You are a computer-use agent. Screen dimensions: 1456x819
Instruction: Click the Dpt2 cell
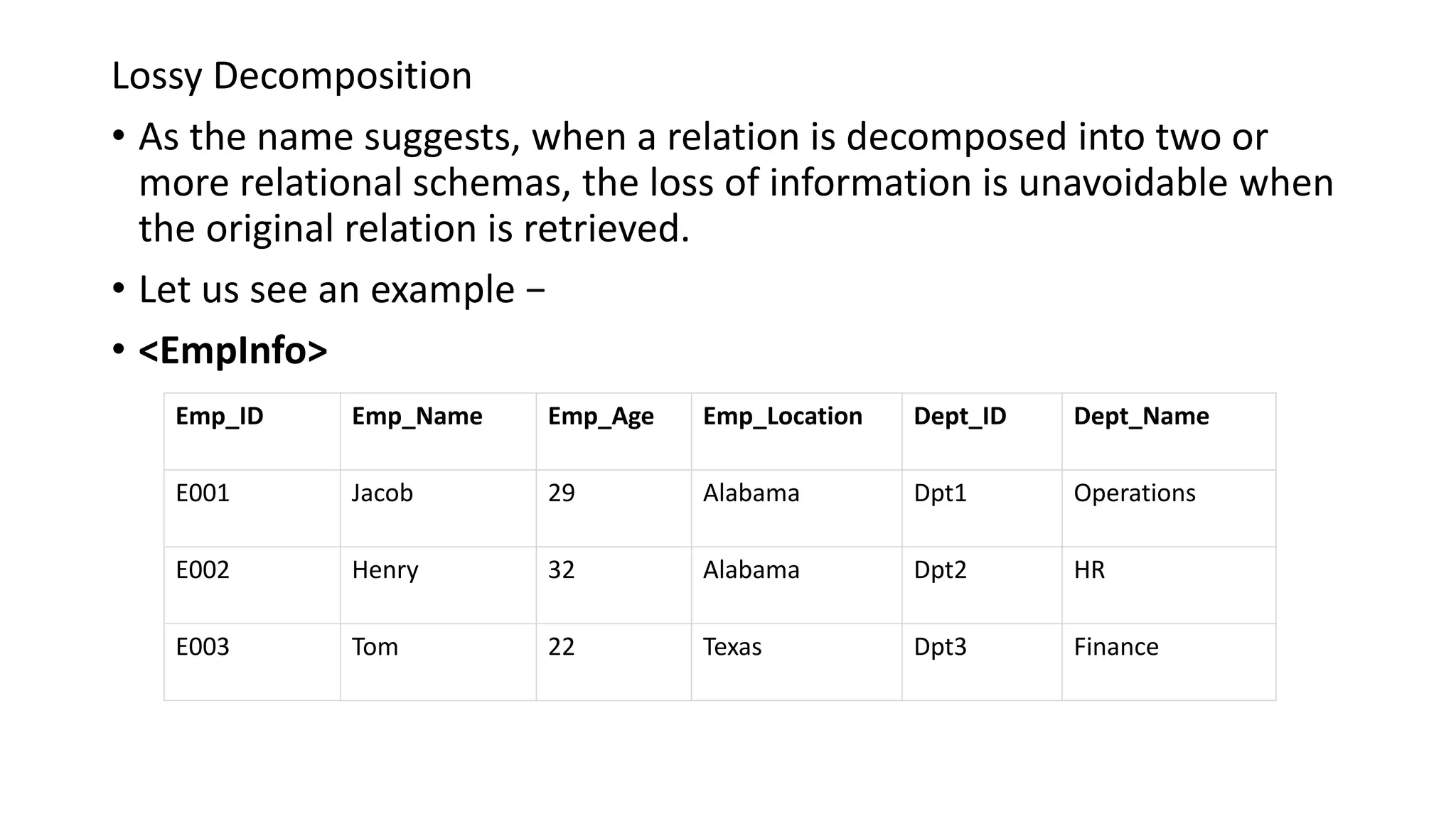[940, 569]
